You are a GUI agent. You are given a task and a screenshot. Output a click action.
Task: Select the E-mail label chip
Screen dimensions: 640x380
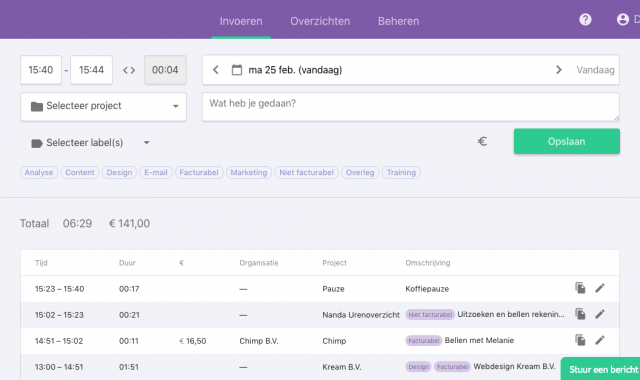point(156,172)
